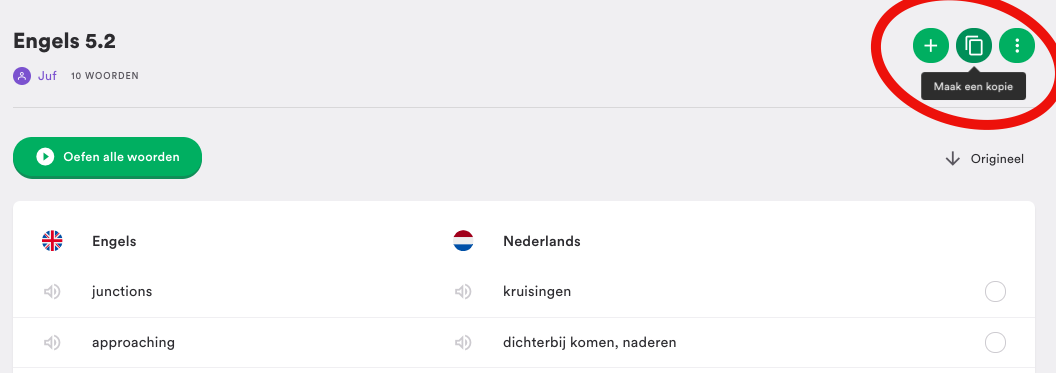Image resolution: width=1056 pixels, height=373 pixels.
Task: Click the word kruisingen in the list
Action: [x=537, y=292]
